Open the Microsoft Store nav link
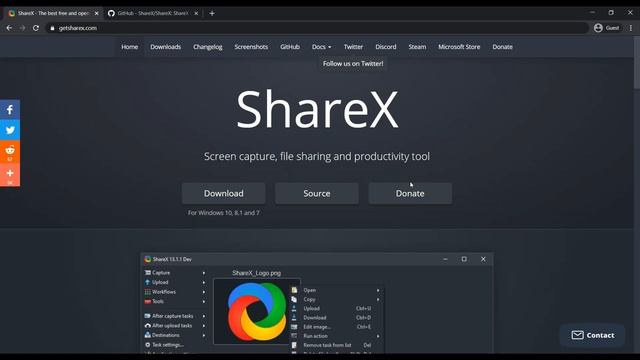 pyautogui.click(x=459, y=47)
